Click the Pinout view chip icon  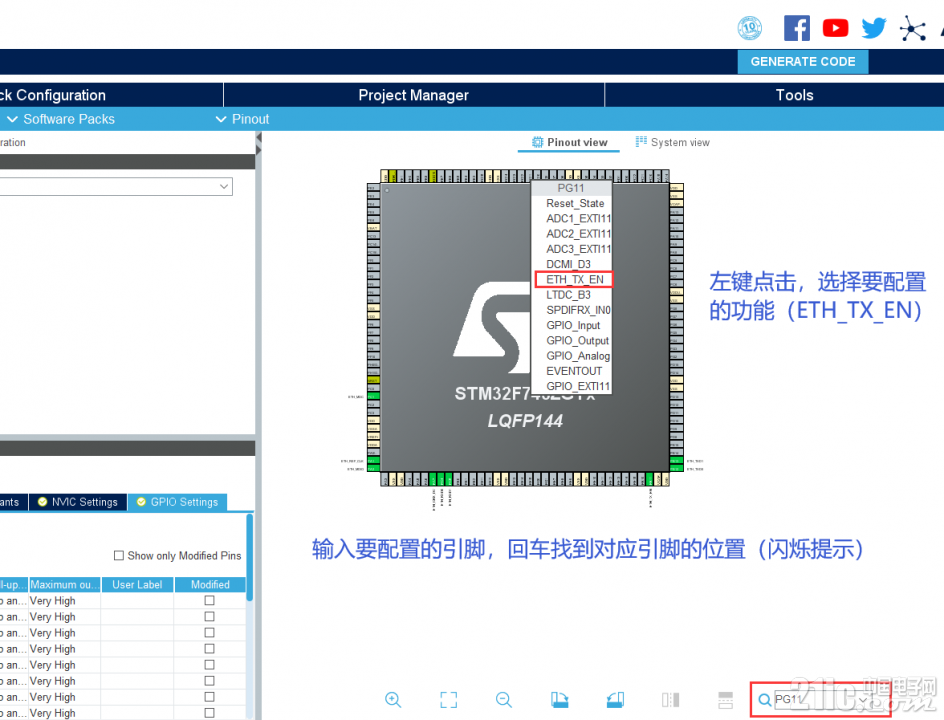click(x=537, y=142)
